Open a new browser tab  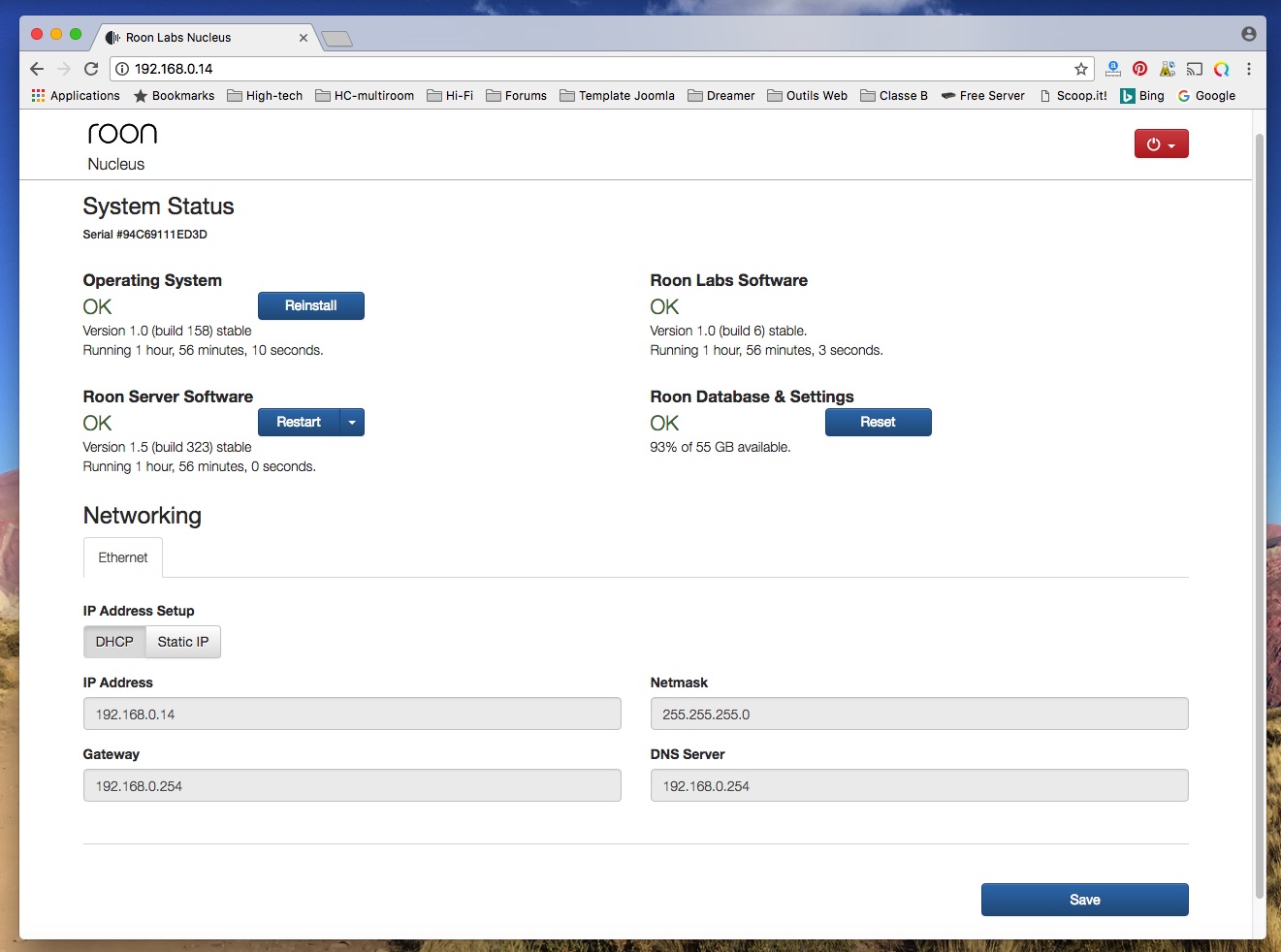pyautogui.click(x=336, y=39)
